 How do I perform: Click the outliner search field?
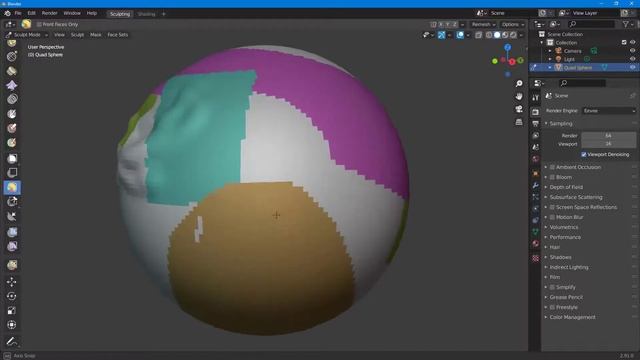coord(591,24)
